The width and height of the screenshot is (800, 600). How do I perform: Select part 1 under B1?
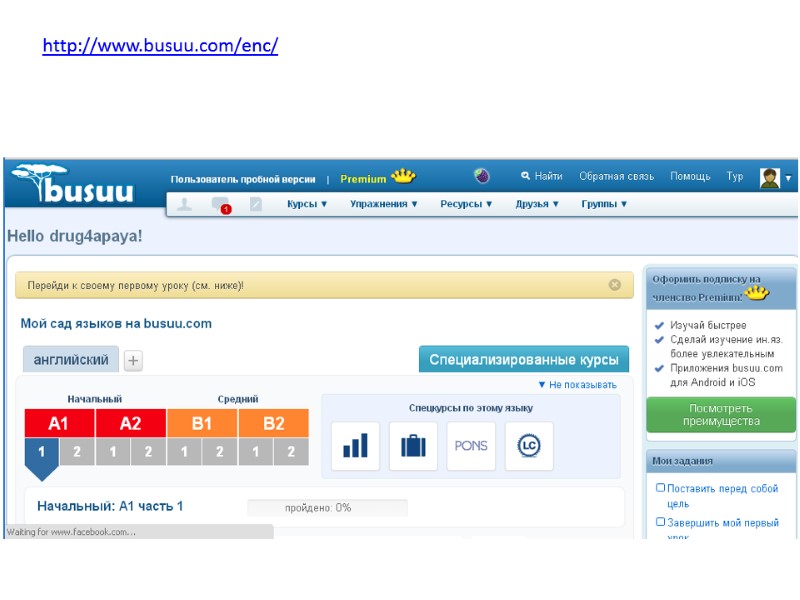(184, 452)
